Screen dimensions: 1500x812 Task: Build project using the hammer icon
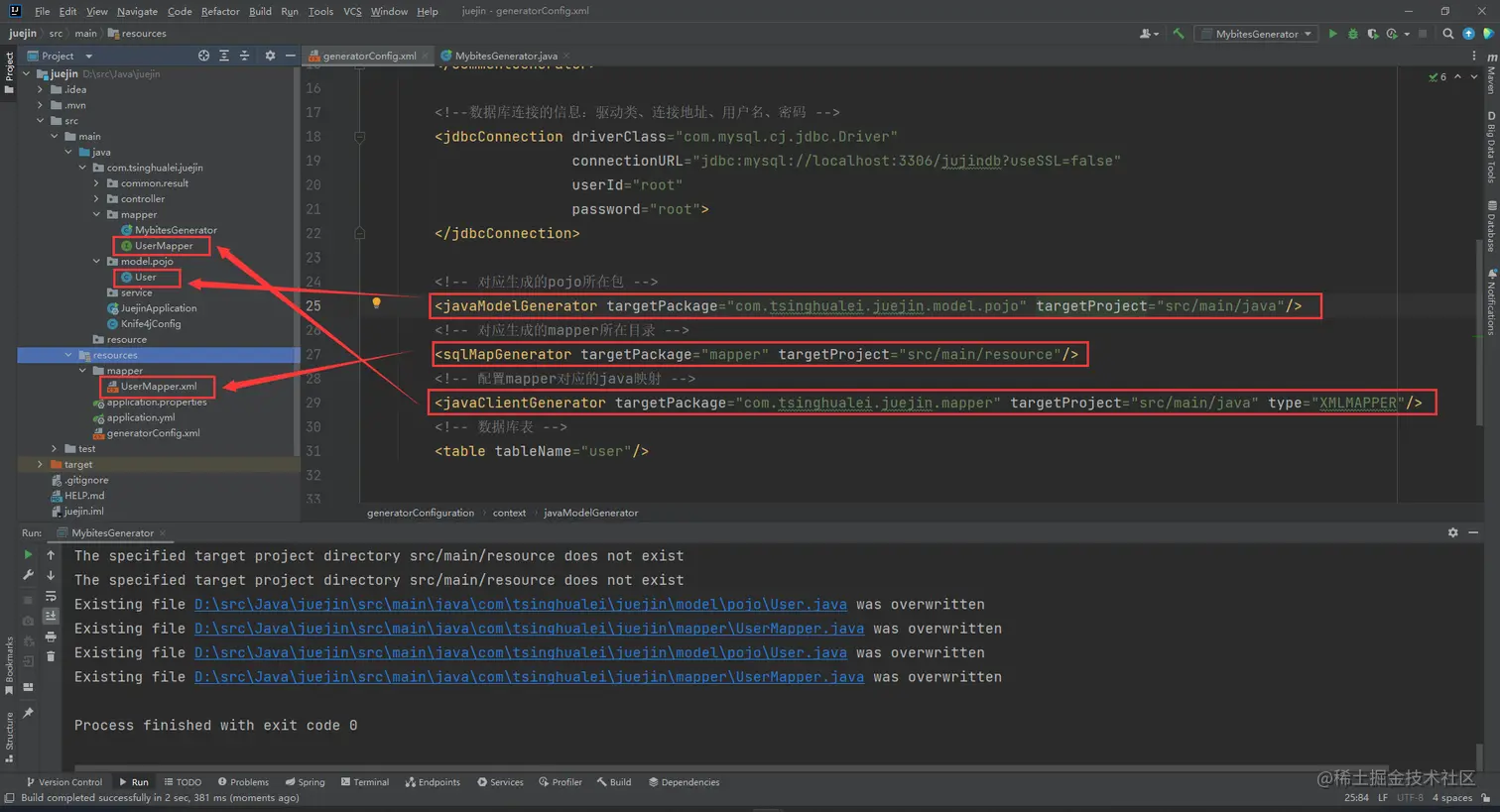1179,34
